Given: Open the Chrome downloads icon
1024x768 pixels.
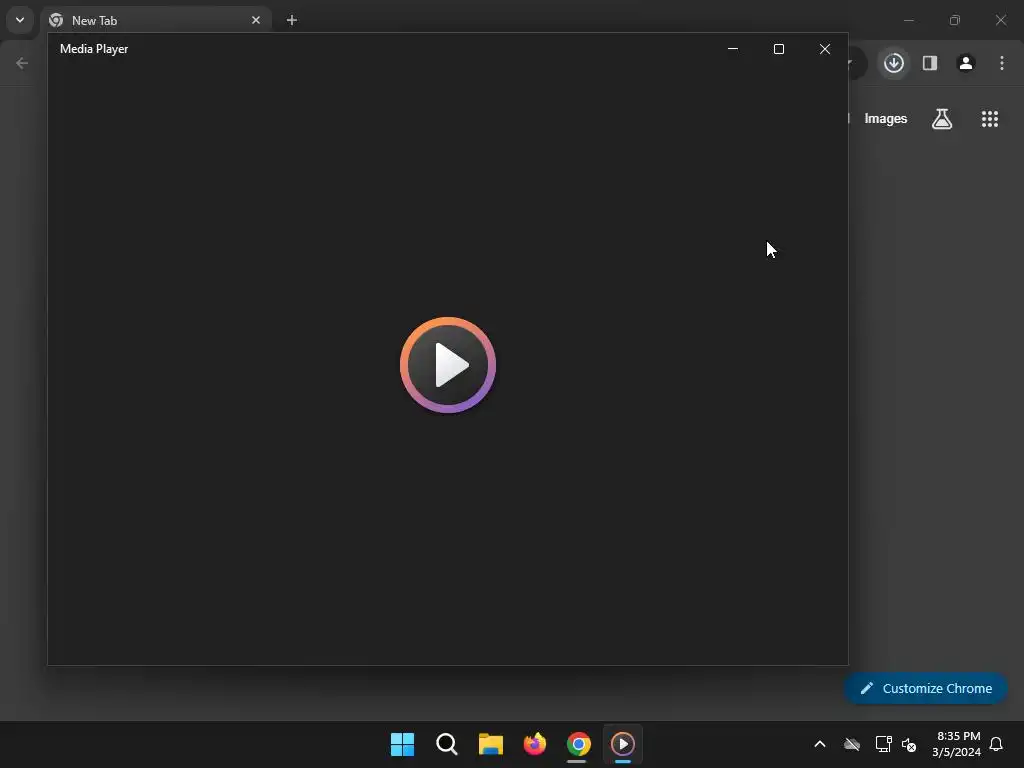Looking at the screenshot, I should (x=893, y=63).
